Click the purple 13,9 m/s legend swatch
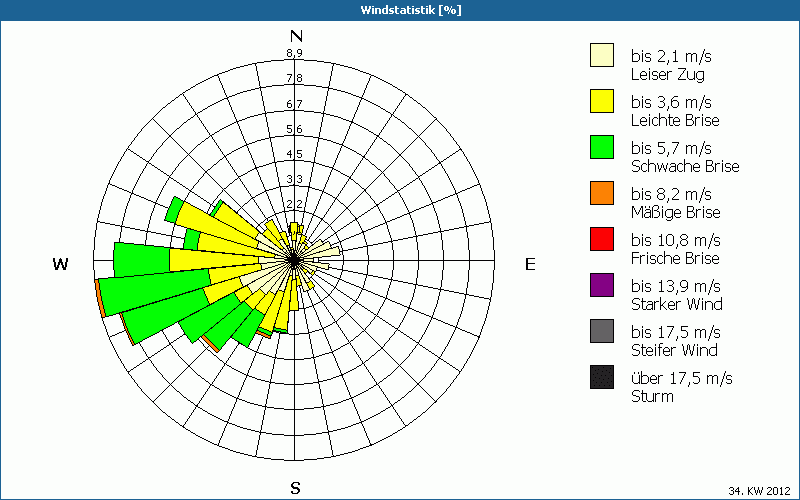 [x=602, y=285]
